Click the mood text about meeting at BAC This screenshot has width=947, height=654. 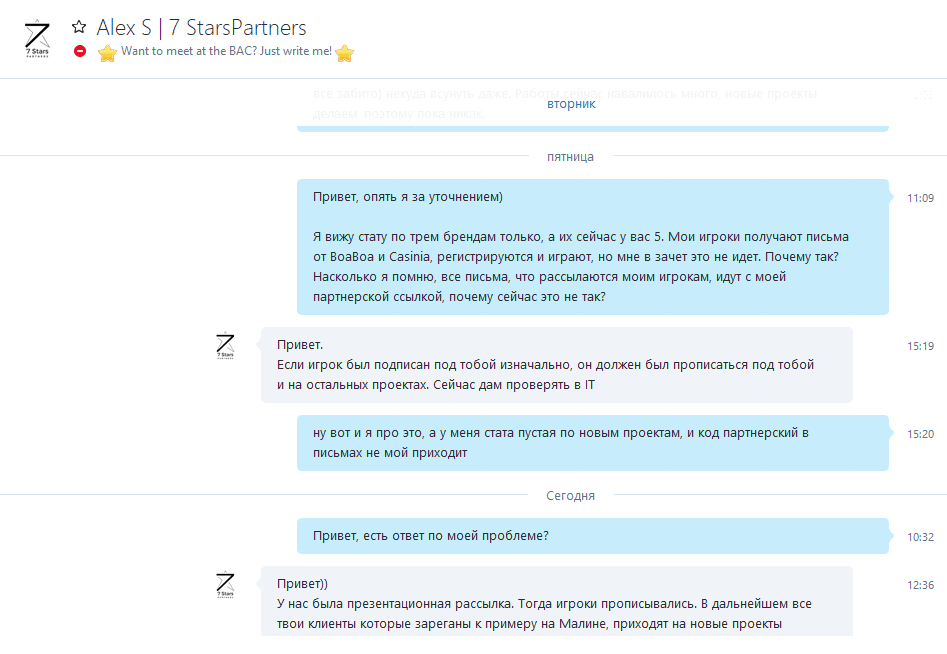226,51
